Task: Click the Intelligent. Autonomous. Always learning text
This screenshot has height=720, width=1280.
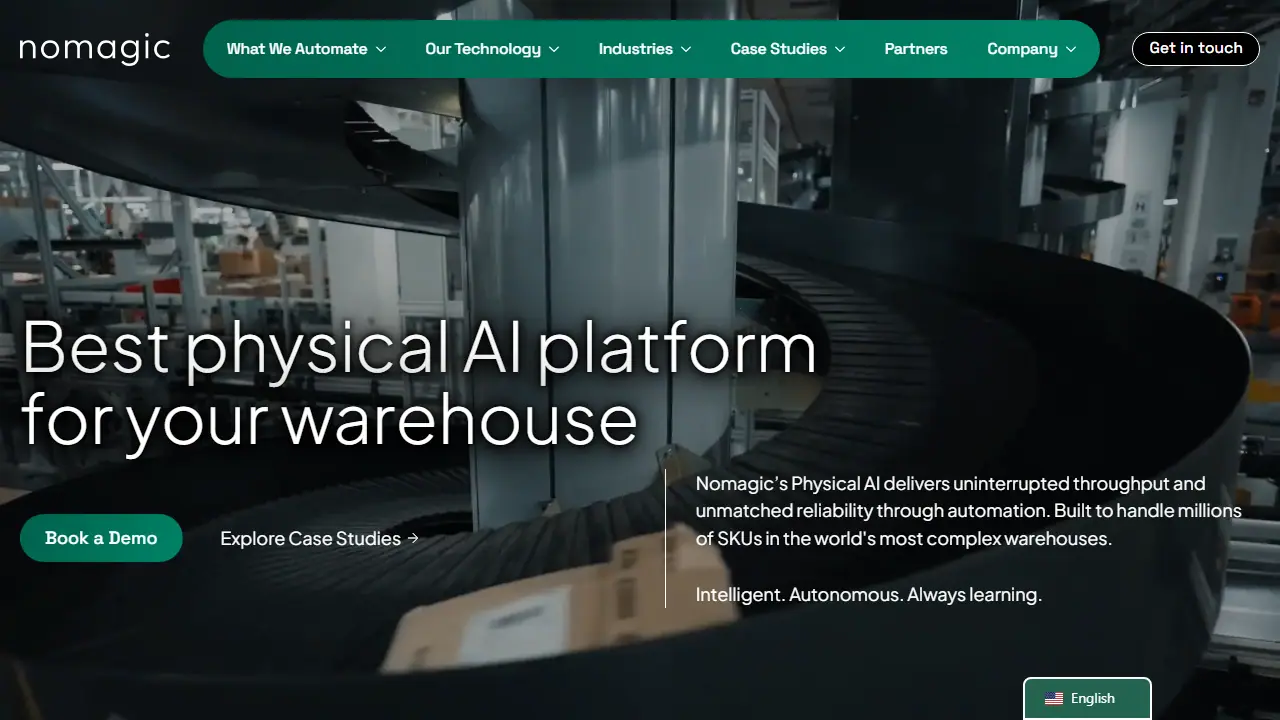Action: [869, 594]
